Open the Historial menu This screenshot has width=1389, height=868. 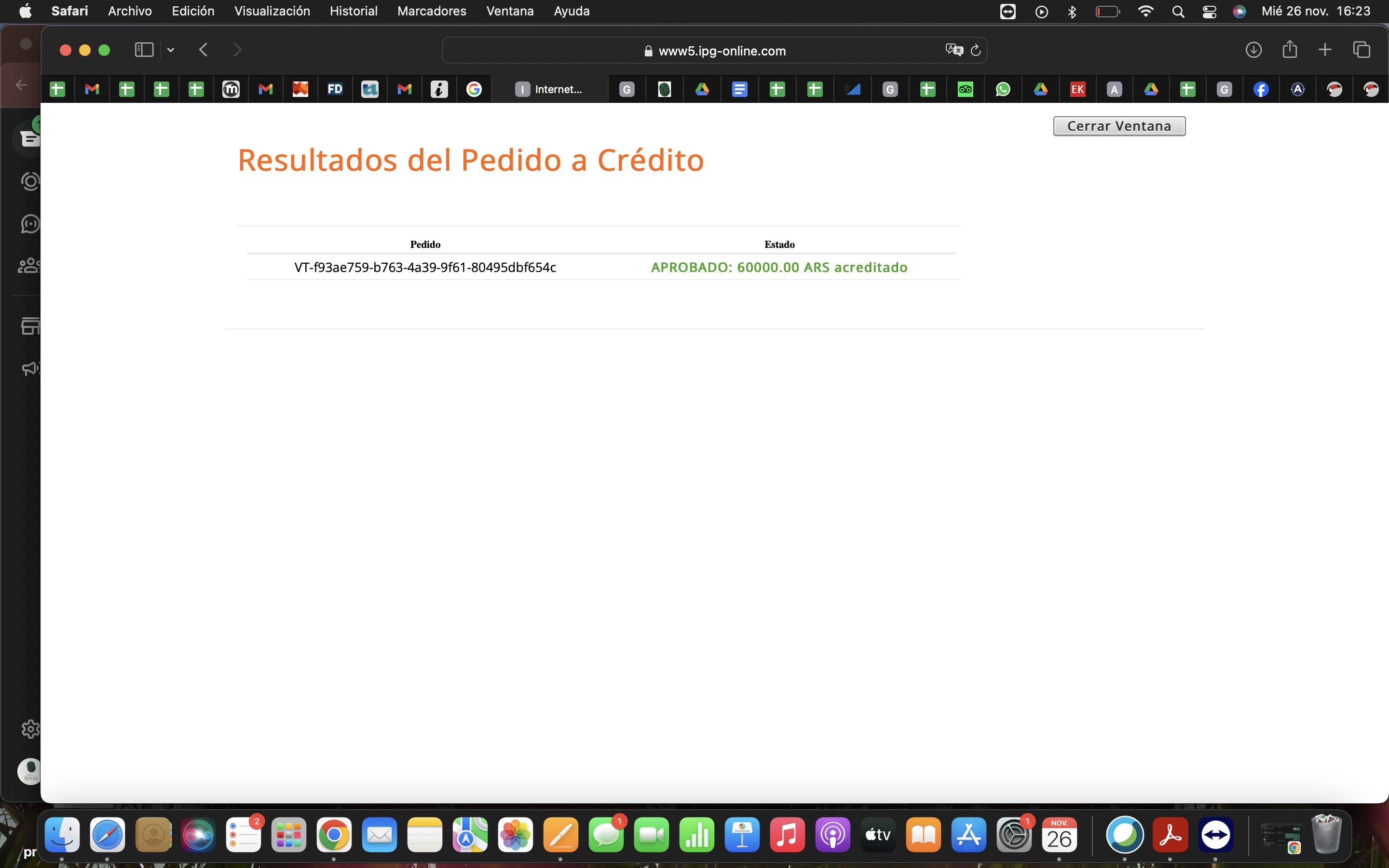tap(354, 11)
